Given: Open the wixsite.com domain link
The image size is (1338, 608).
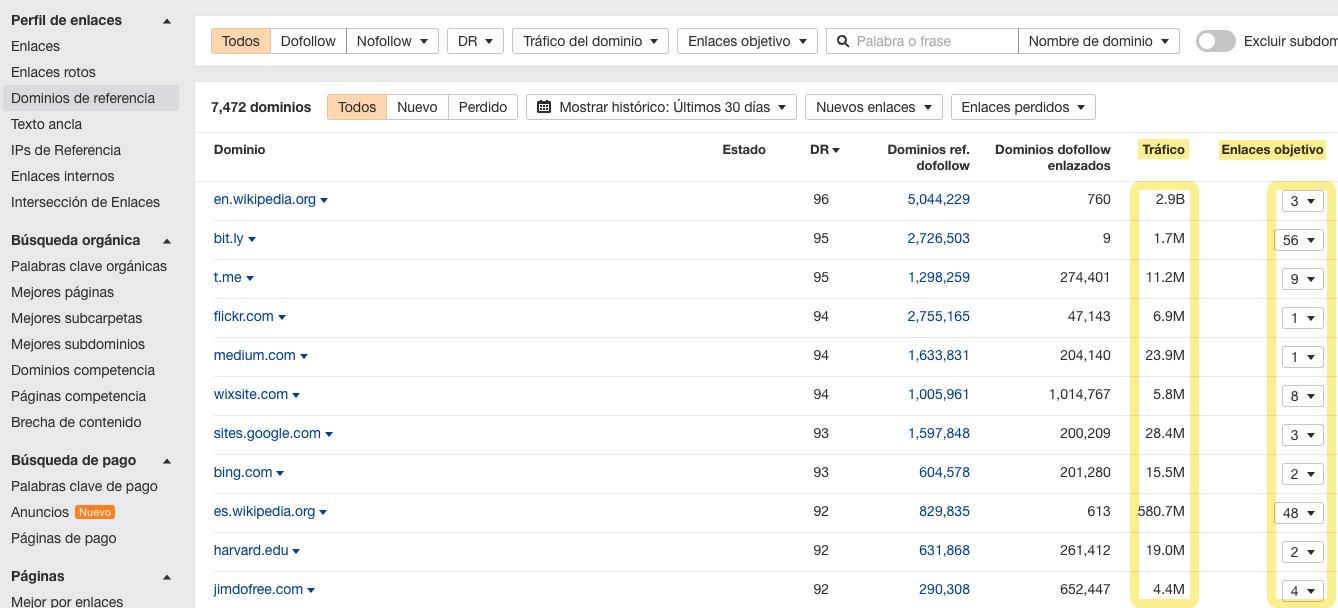Looking at the screenshot, I should click(251, 394).
